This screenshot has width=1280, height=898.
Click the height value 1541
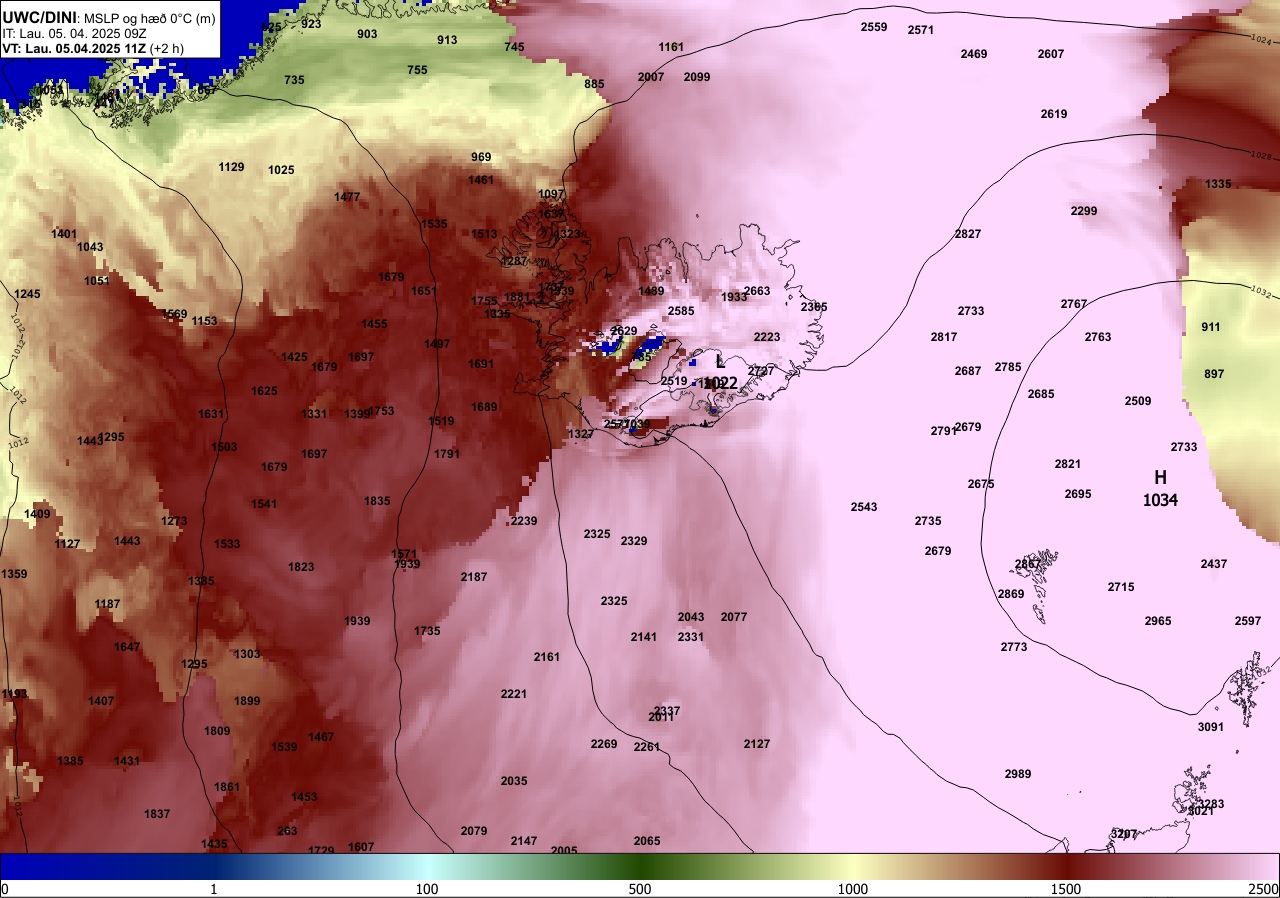coord(264,504)
